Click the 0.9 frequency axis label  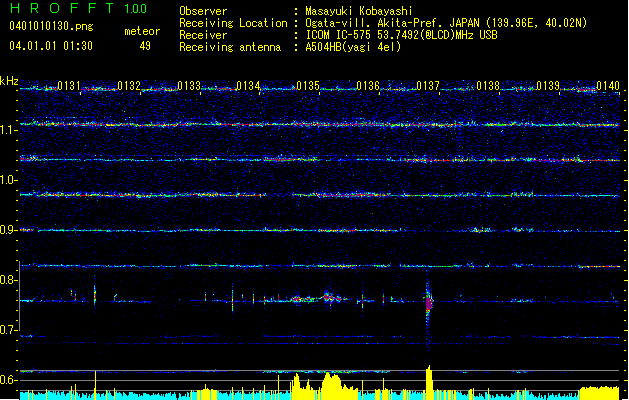coord(8,230)
